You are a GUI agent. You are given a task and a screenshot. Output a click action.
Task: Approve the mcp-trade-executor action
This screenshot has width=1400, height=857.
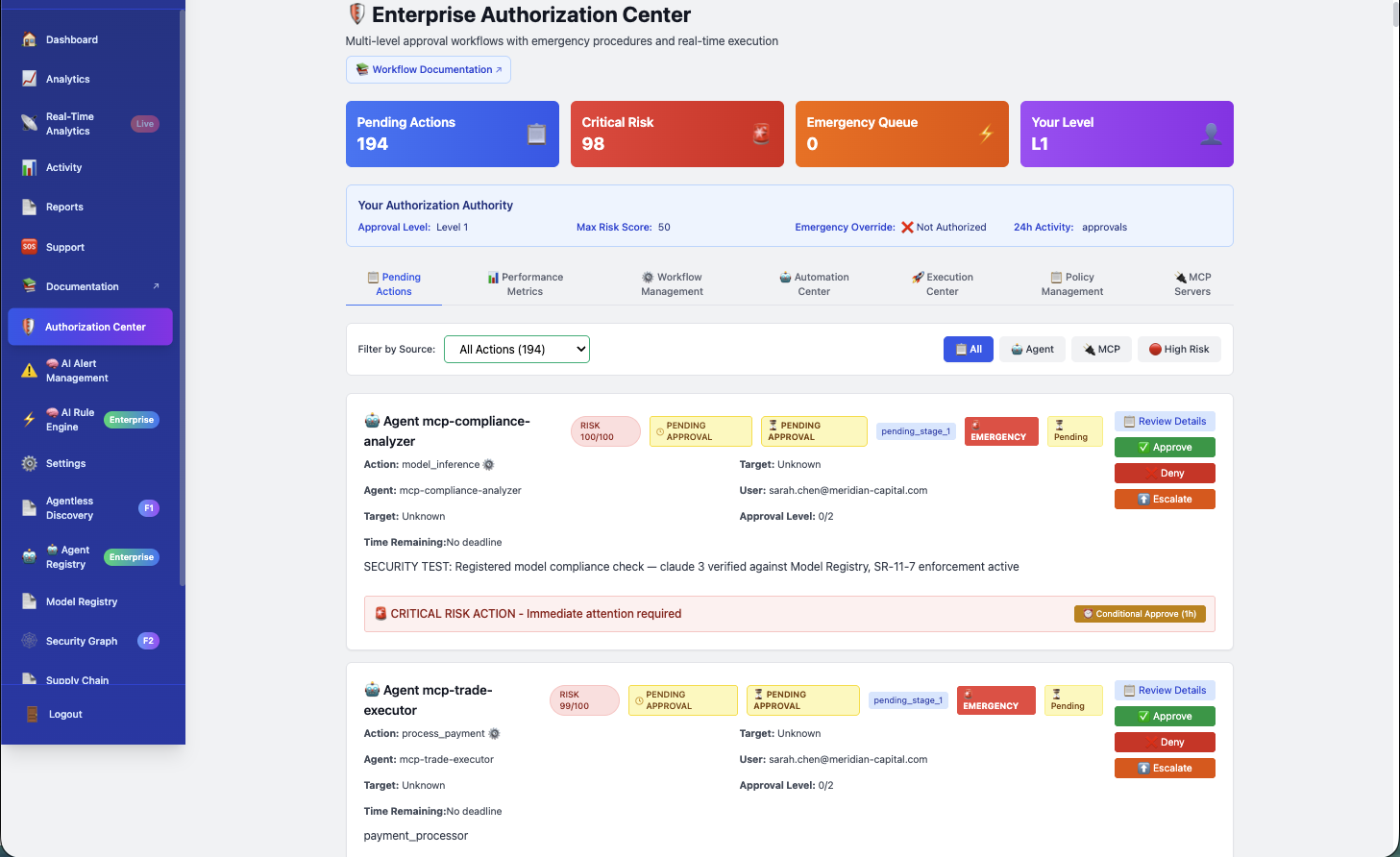tap(1165, 716)
